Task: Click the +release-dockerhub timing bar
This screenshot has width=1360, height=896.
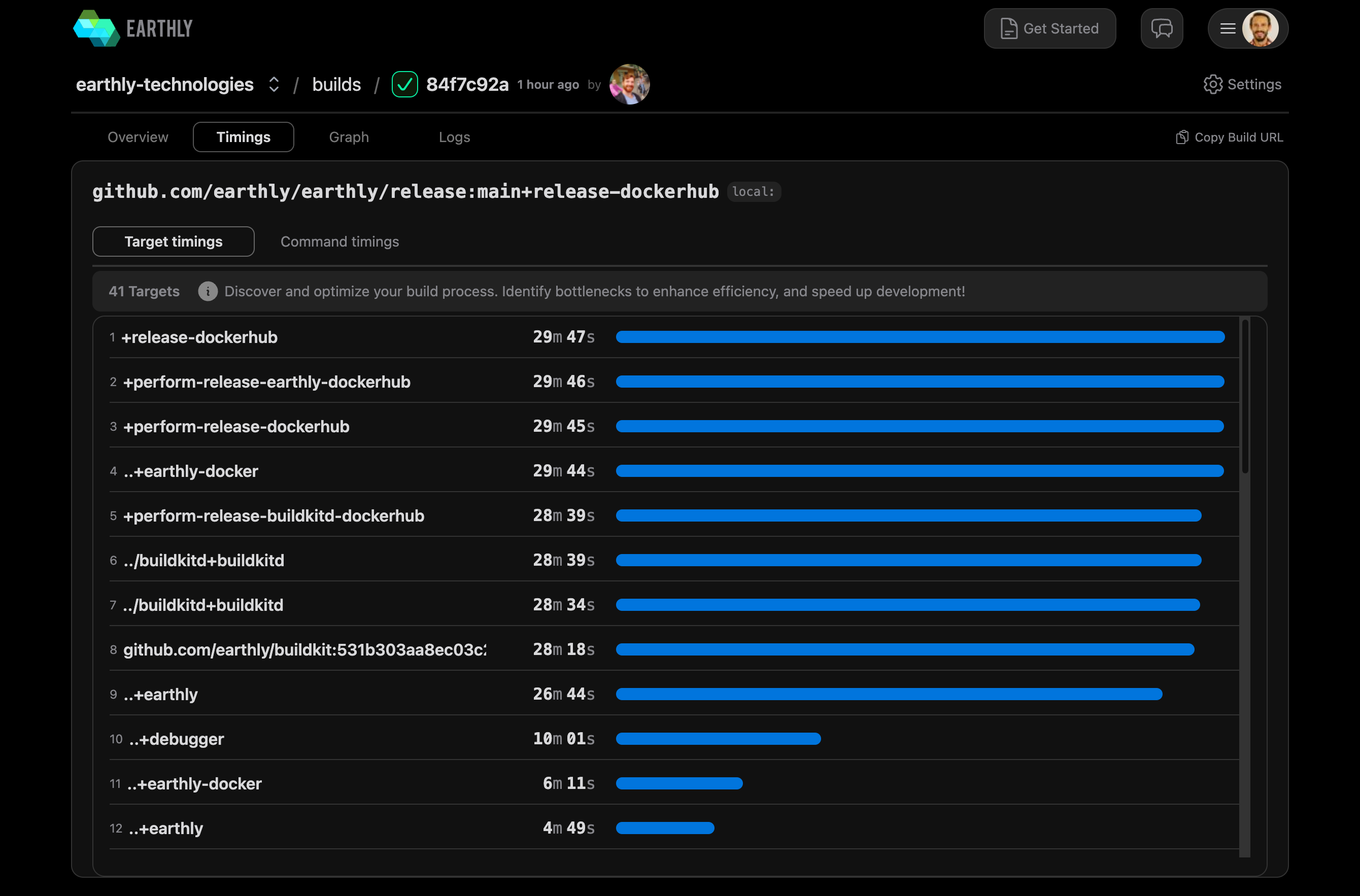Action: pyautogui.click(x=920, y=337)
